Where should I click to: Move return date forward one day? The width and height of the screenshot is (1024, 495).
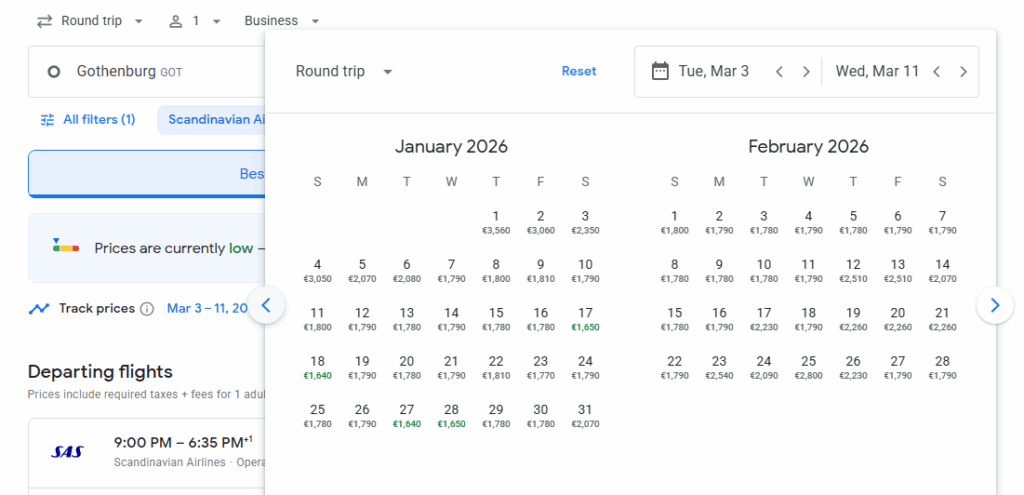point(963,72)
